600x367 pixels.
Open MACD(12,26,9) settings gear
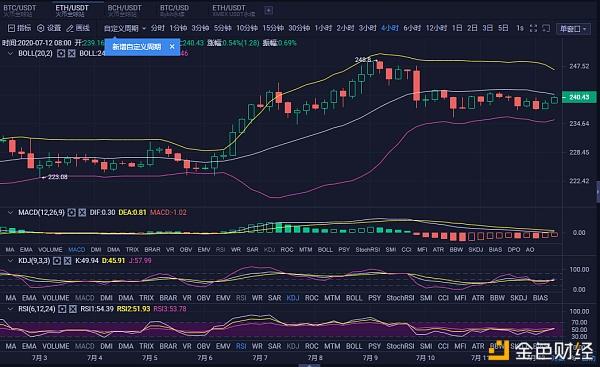tap(72, 212)
